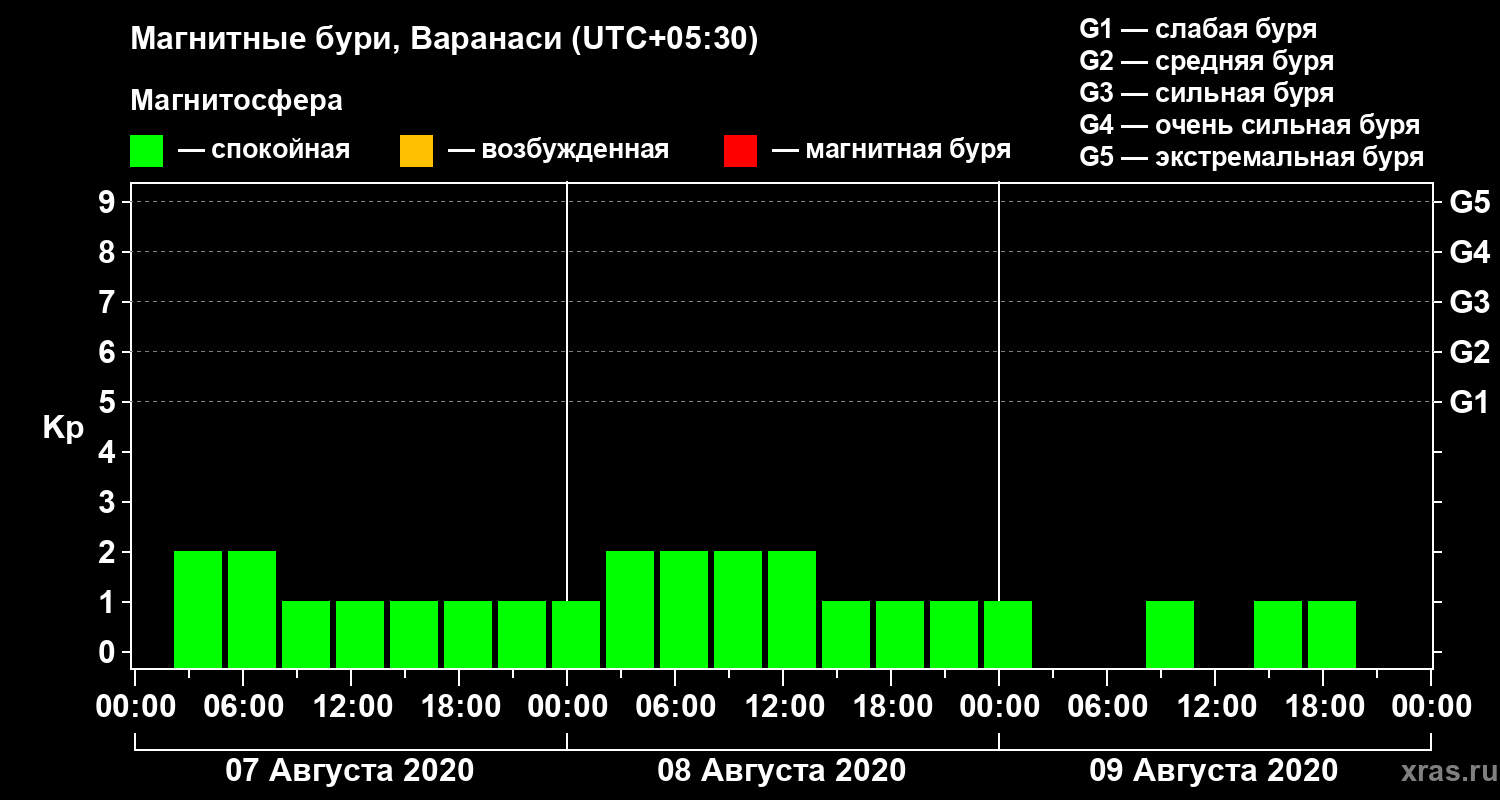Click the 18:00 tick label for 09 Августа

click(x=1323, y=707)
